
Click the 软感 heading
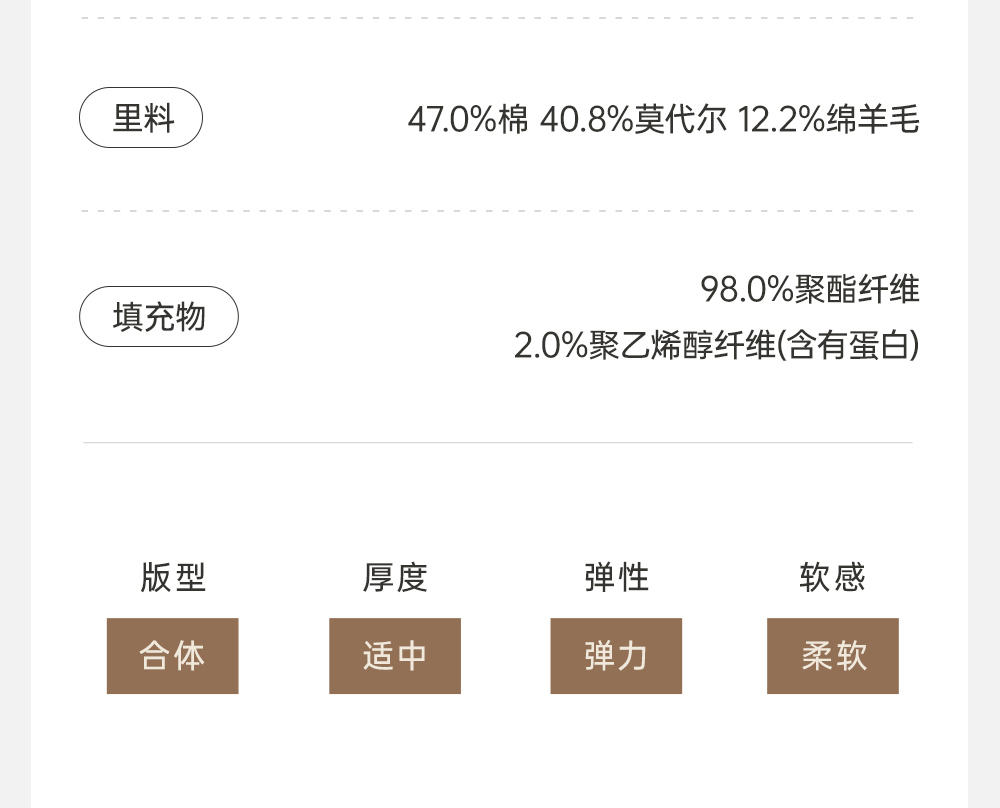(x=833, y=577)
